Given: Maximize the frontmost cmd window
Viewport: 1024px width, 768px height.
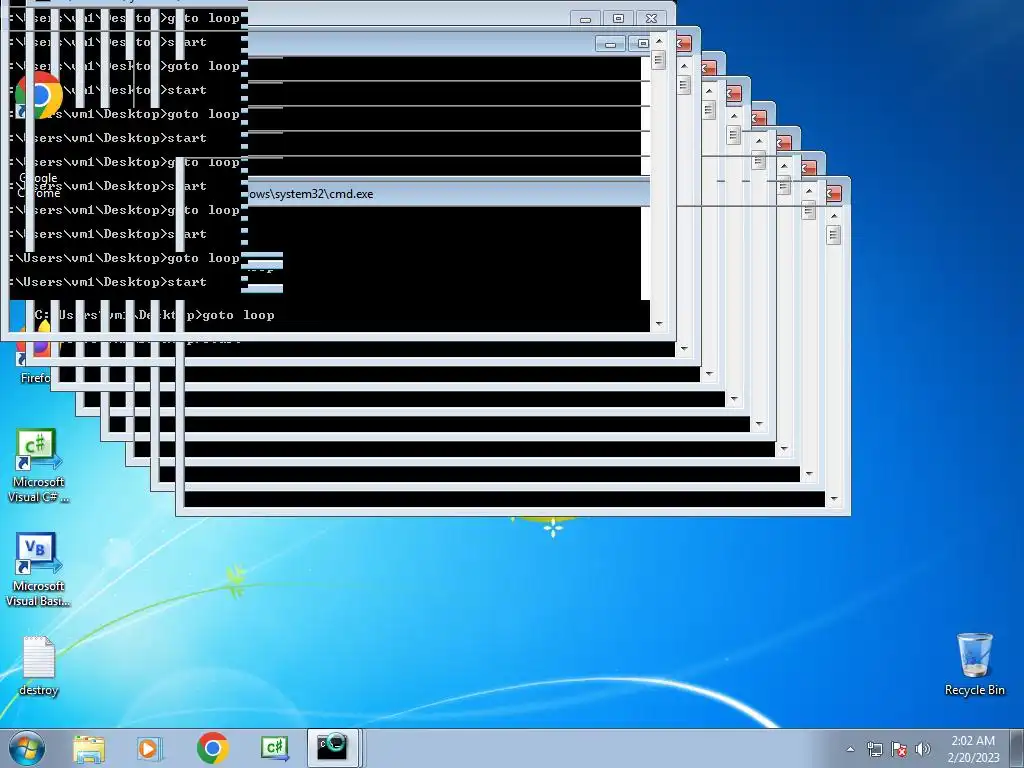Looking at the screenshot, I should [618, 19].
